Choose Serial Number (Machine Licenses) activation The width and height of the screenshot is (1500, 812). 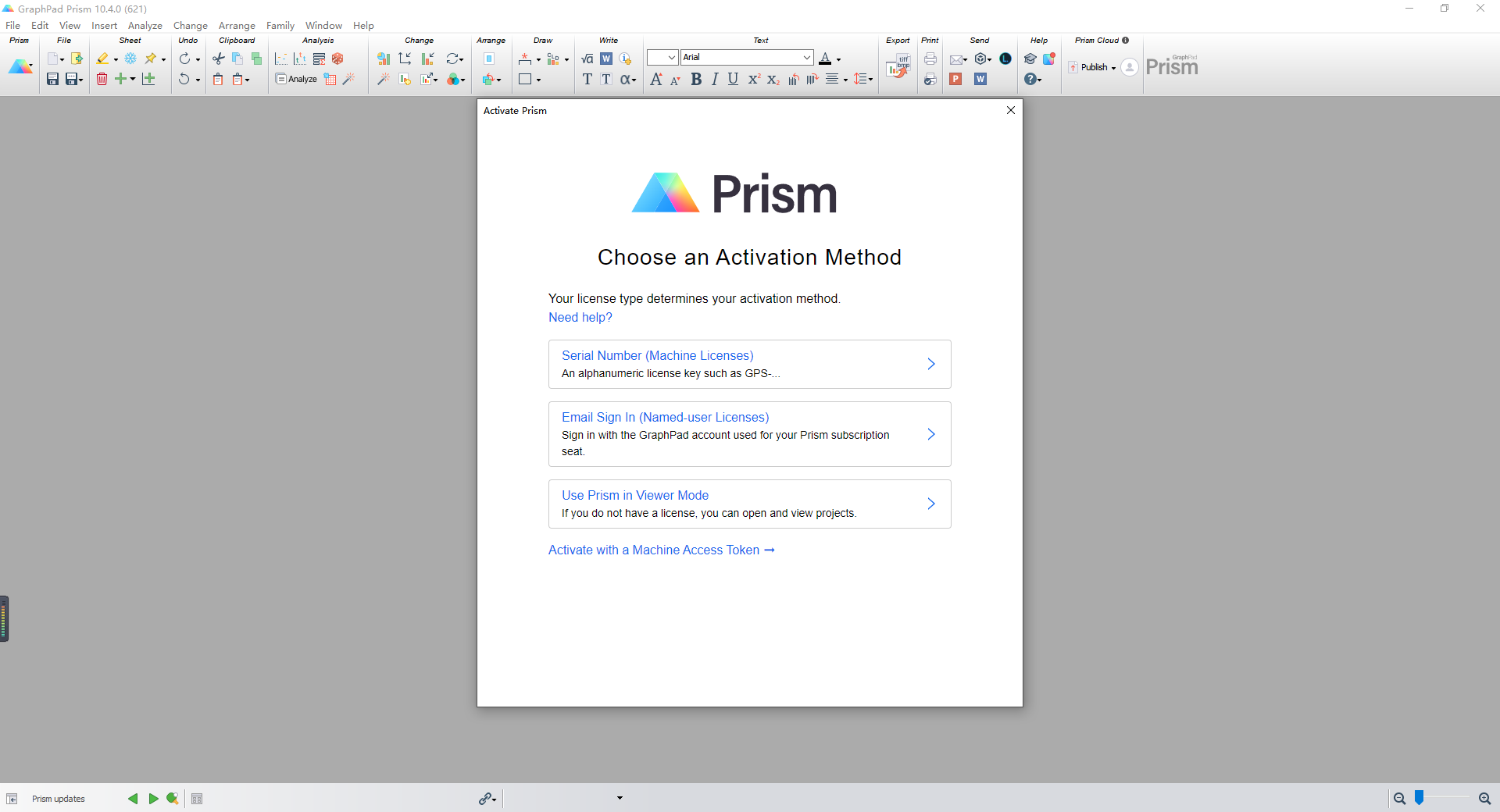749,364
